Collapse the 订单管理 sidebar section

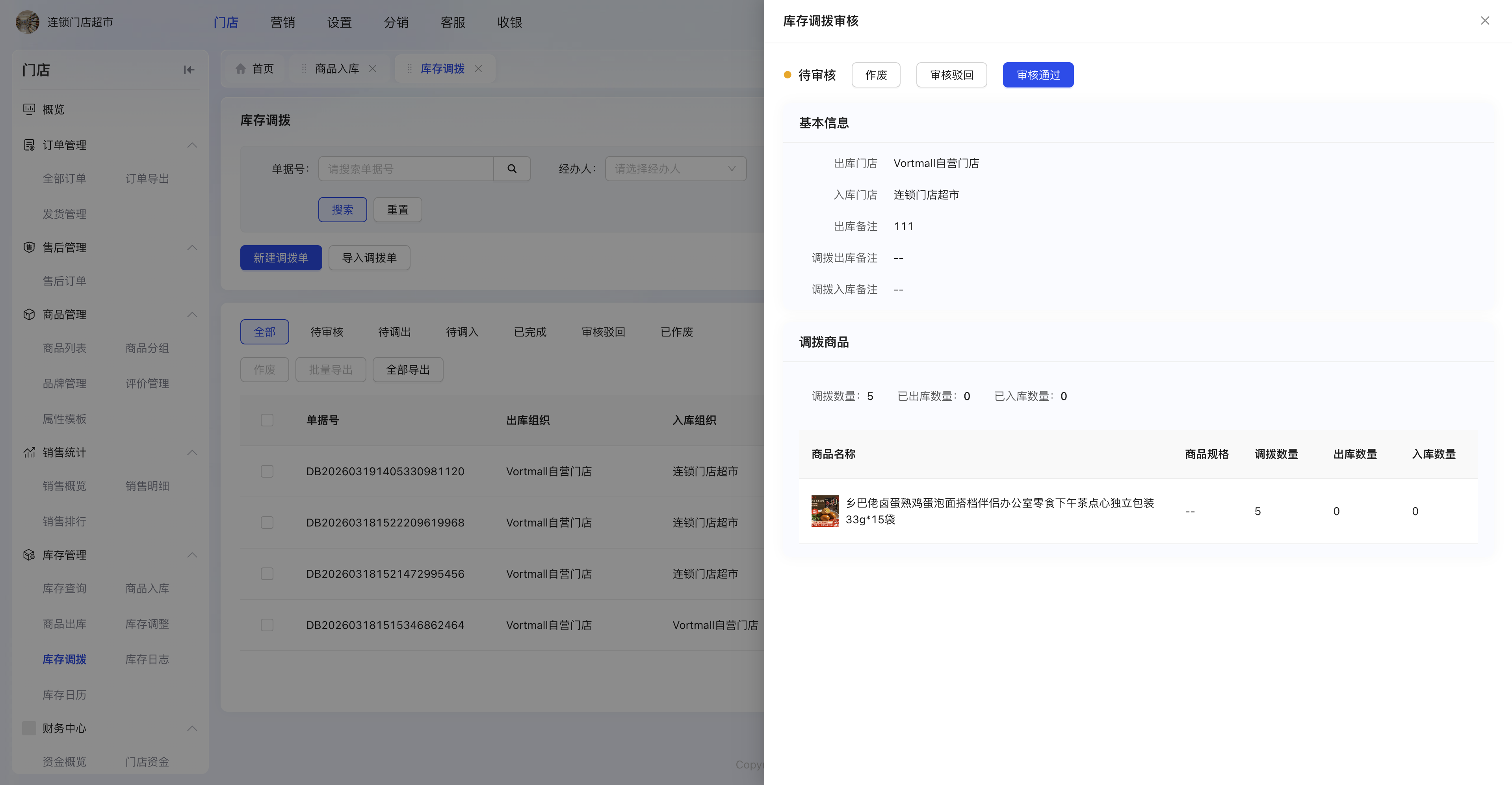192,145
